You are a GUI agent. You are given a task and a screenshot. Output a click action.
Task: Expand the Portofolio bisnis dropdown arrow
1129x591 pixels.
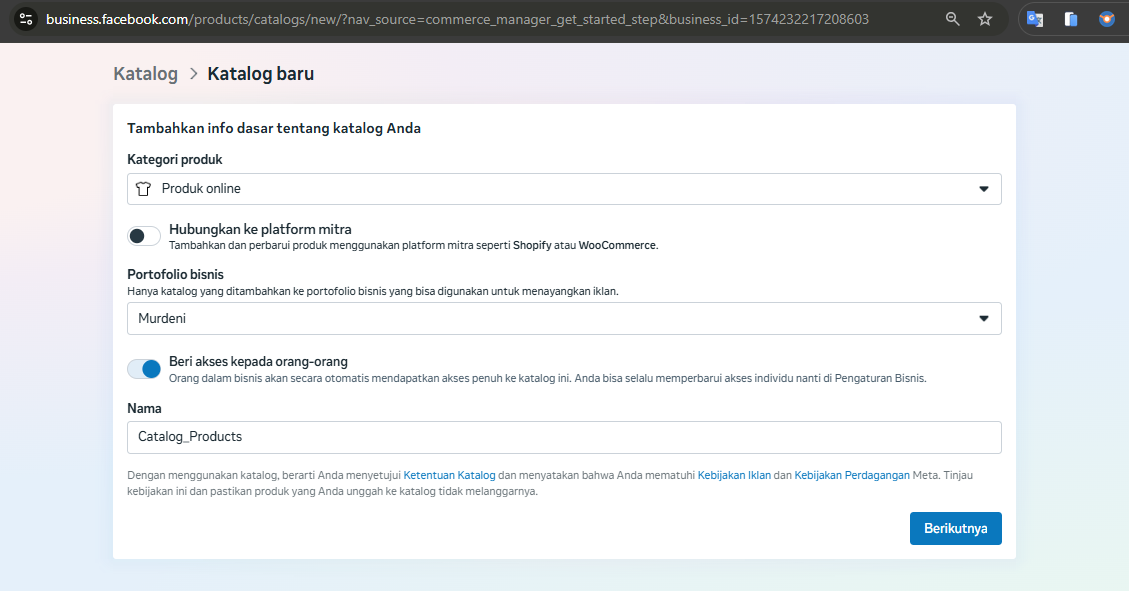[983, 319]
